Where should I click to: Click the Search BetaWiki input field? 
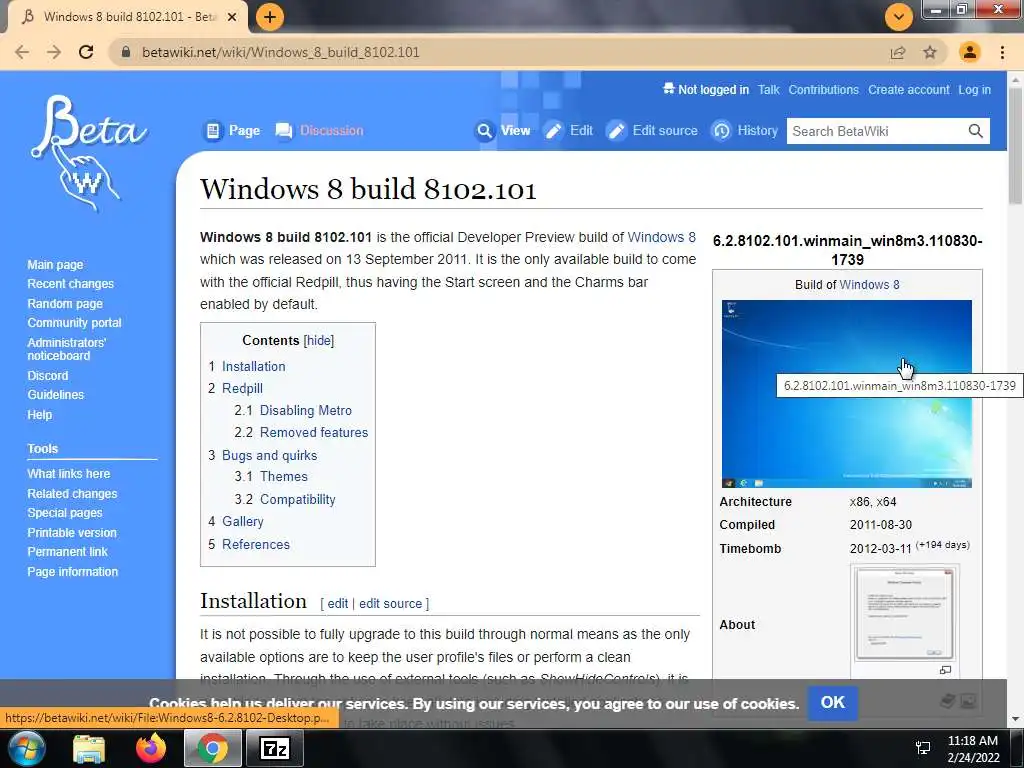click(x=876, y=131)
